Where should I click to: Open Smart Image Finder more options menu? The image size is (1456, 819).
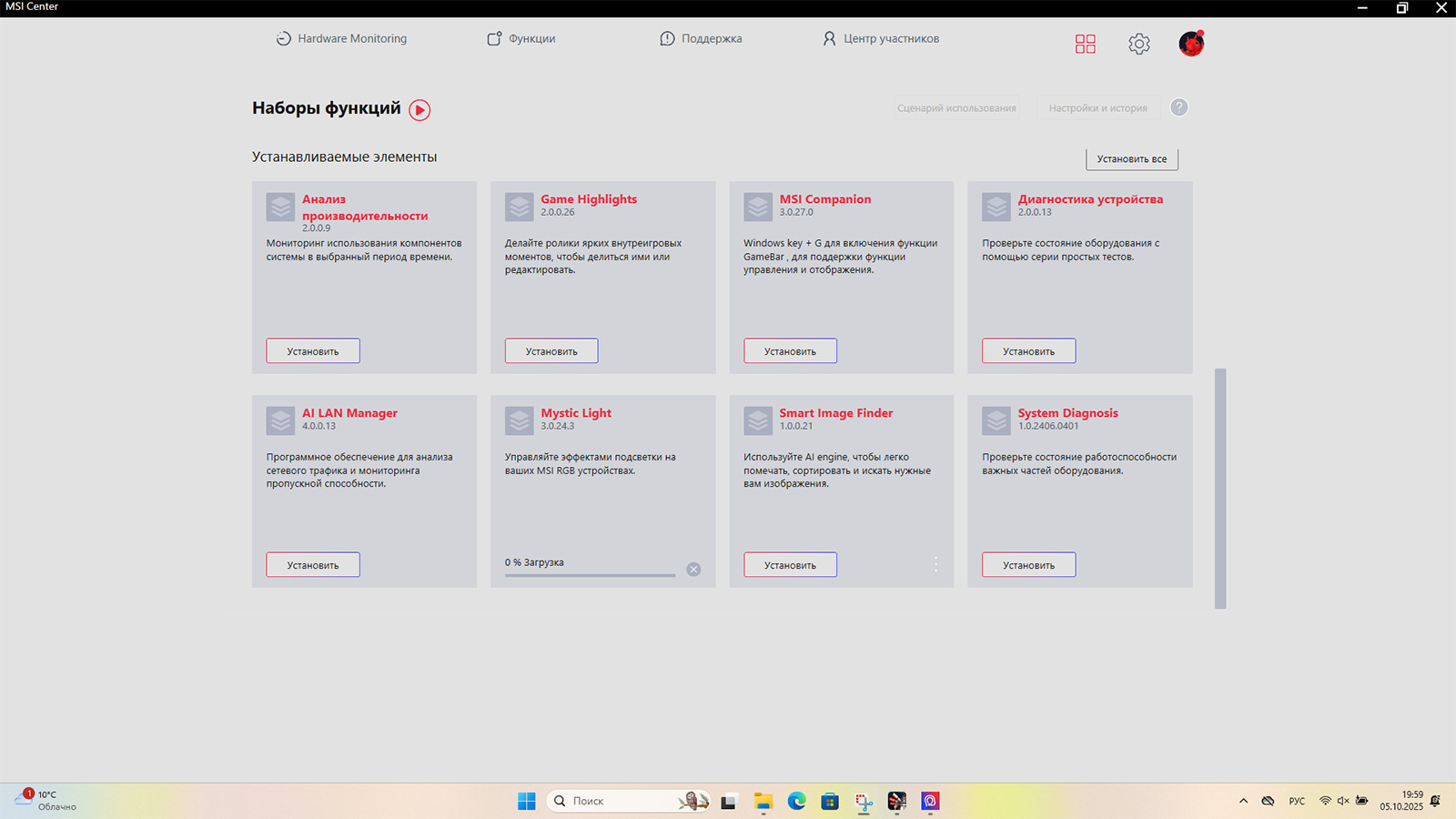(x=935, y=564)
